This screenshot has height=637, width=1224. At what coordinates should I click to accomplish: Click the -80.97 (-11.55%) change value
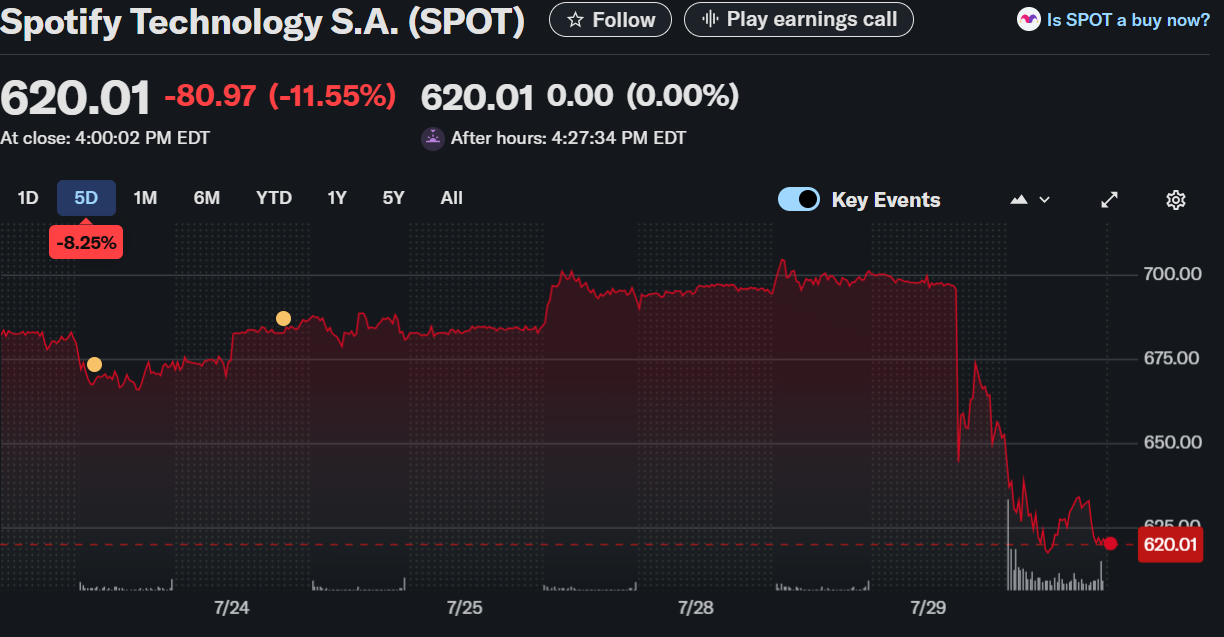coord(280,96)
